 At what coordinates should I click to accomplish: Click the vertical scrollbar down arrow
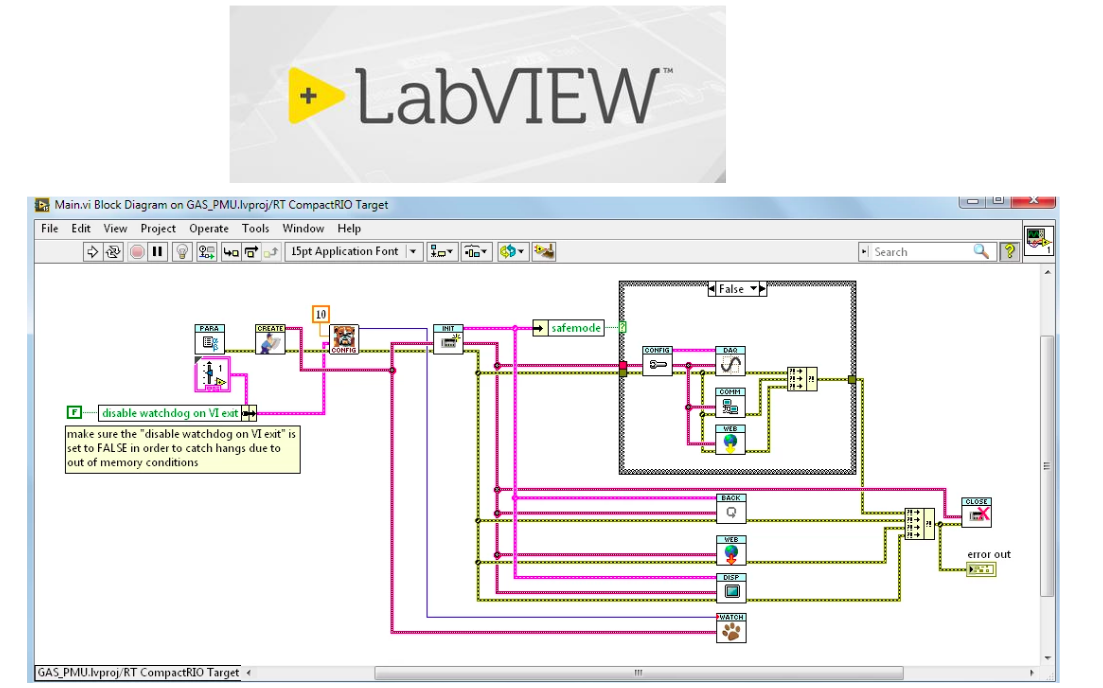point(1047,657)
